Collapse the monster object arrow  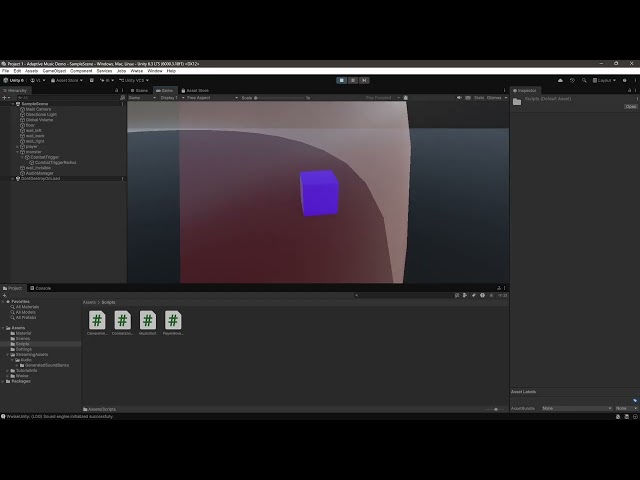pos(18,152)
